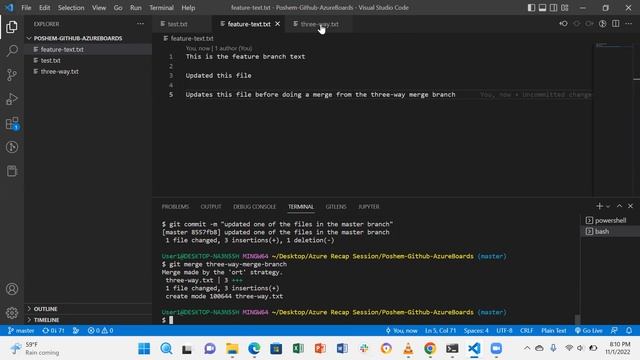Split the editor to the right
Image resolution: width=640 pixels, height=360 pixels.
click(x=616, y=24)
